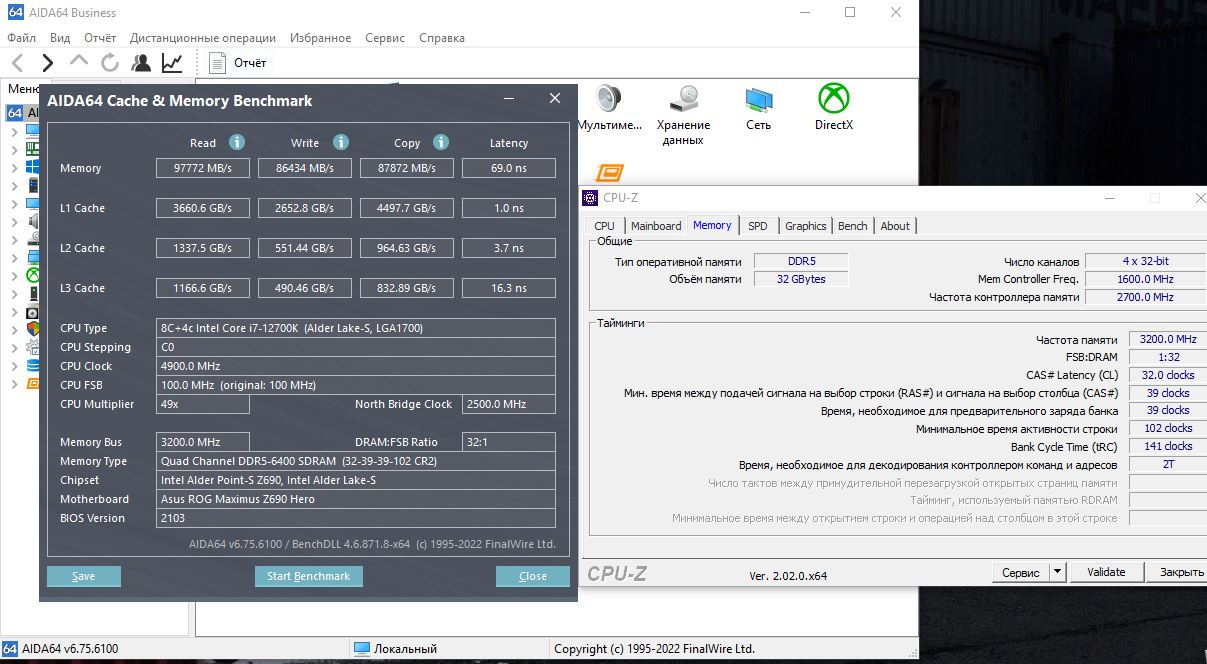Click the Close button in benchmark window
Viewport: 1207px width, 664px height.
pos(533,576)
